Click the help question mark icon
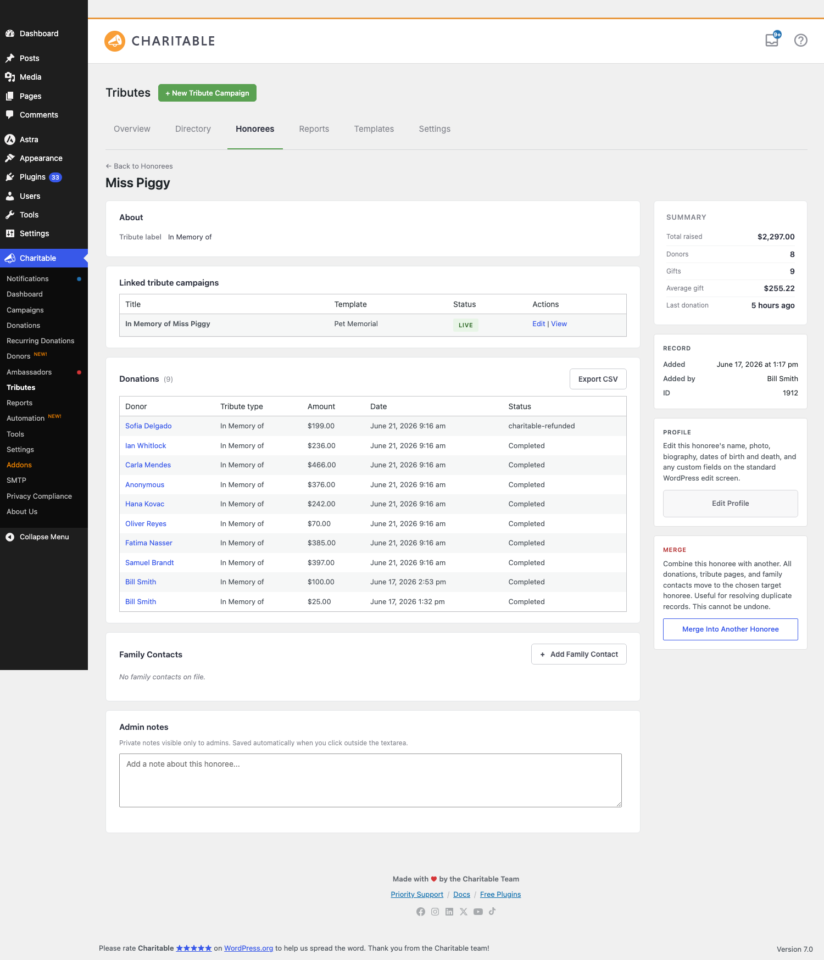The height and width of the screenshot is (960, 824). (801, 40)
